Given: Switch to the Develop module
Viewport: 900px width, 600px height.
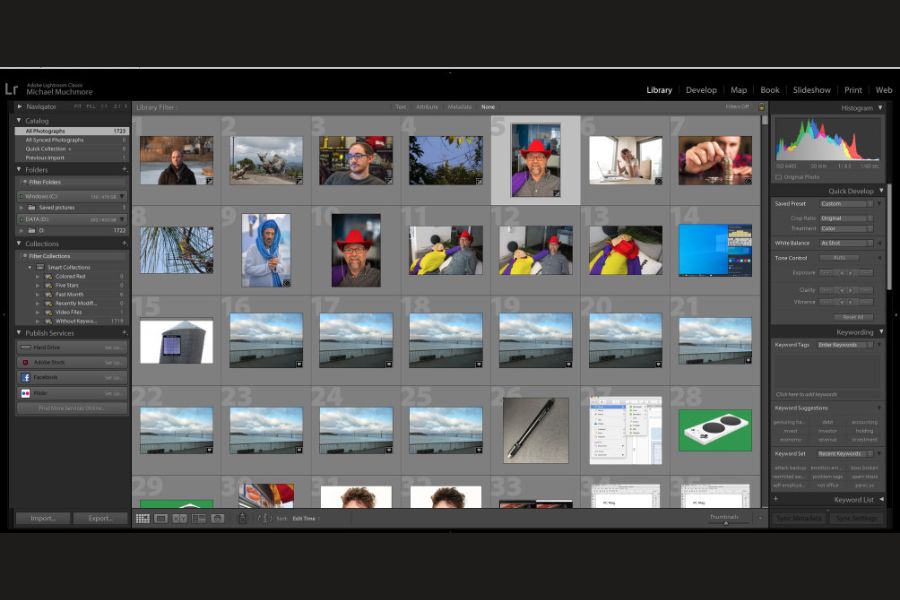Looking at the screenshot, I should (701, 89).
